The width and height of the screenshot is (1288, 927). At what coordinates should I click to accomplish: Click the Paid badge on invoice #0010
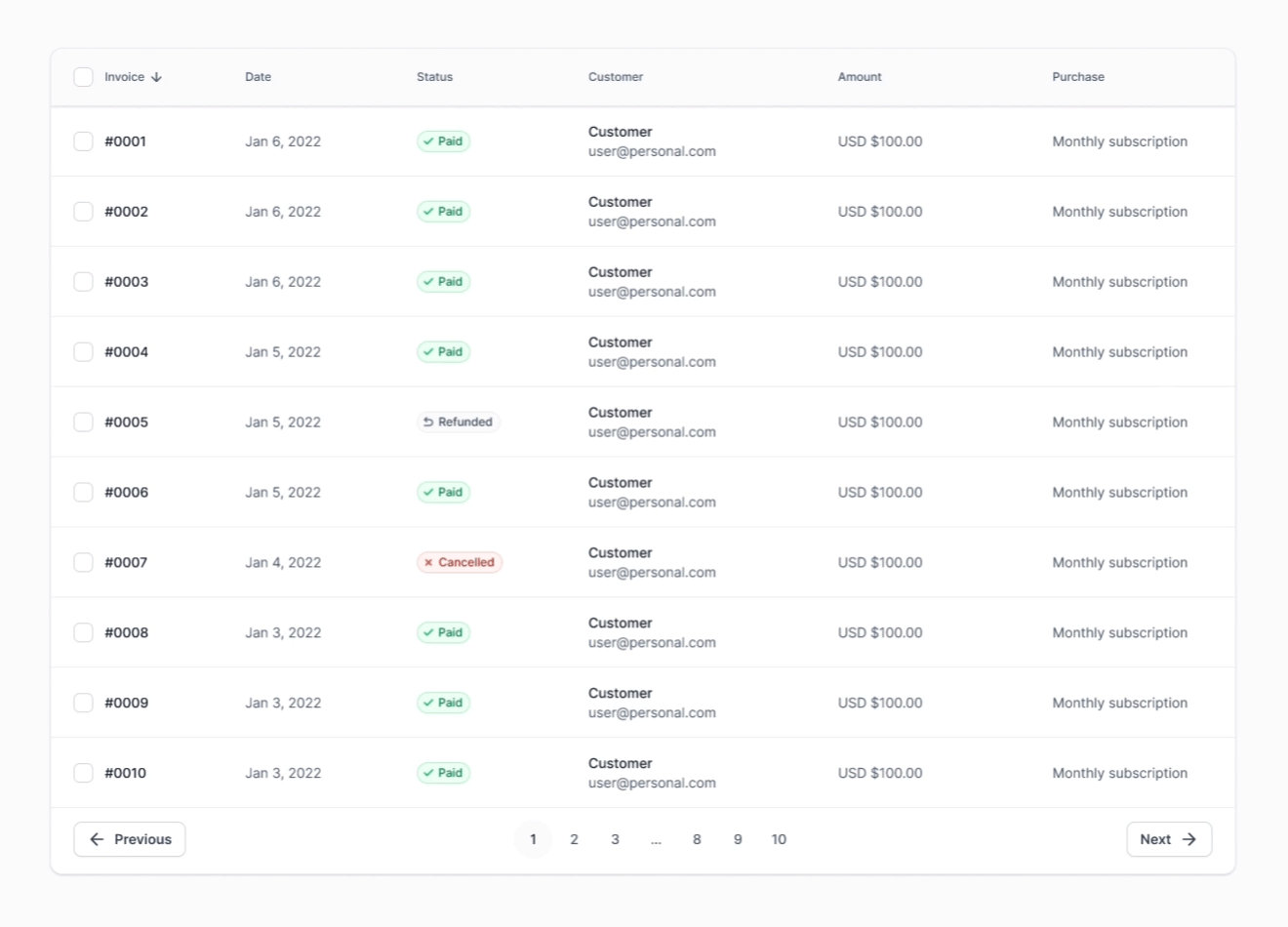pos(443,773)
